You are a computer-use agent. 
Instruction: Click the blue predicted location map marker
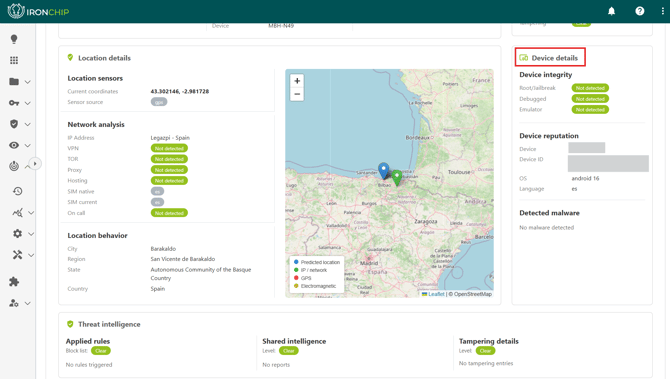point(384,170)
